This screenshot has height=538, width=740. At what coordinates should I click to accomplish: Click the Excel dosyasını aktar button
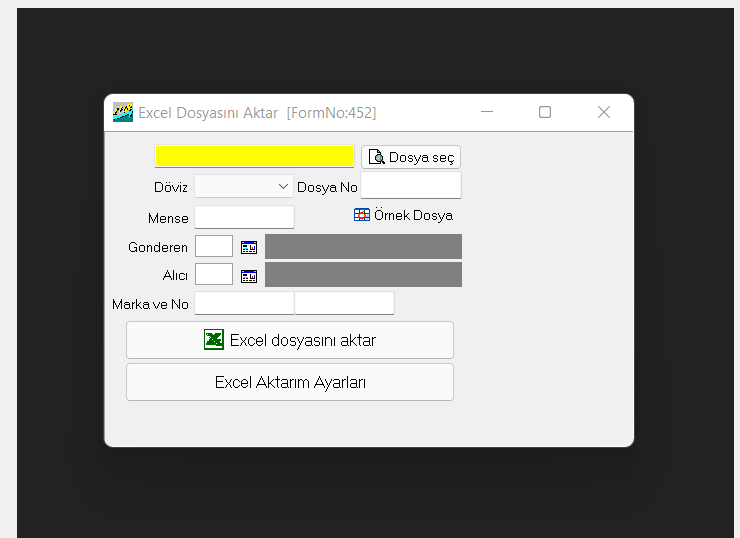(290, 340)
